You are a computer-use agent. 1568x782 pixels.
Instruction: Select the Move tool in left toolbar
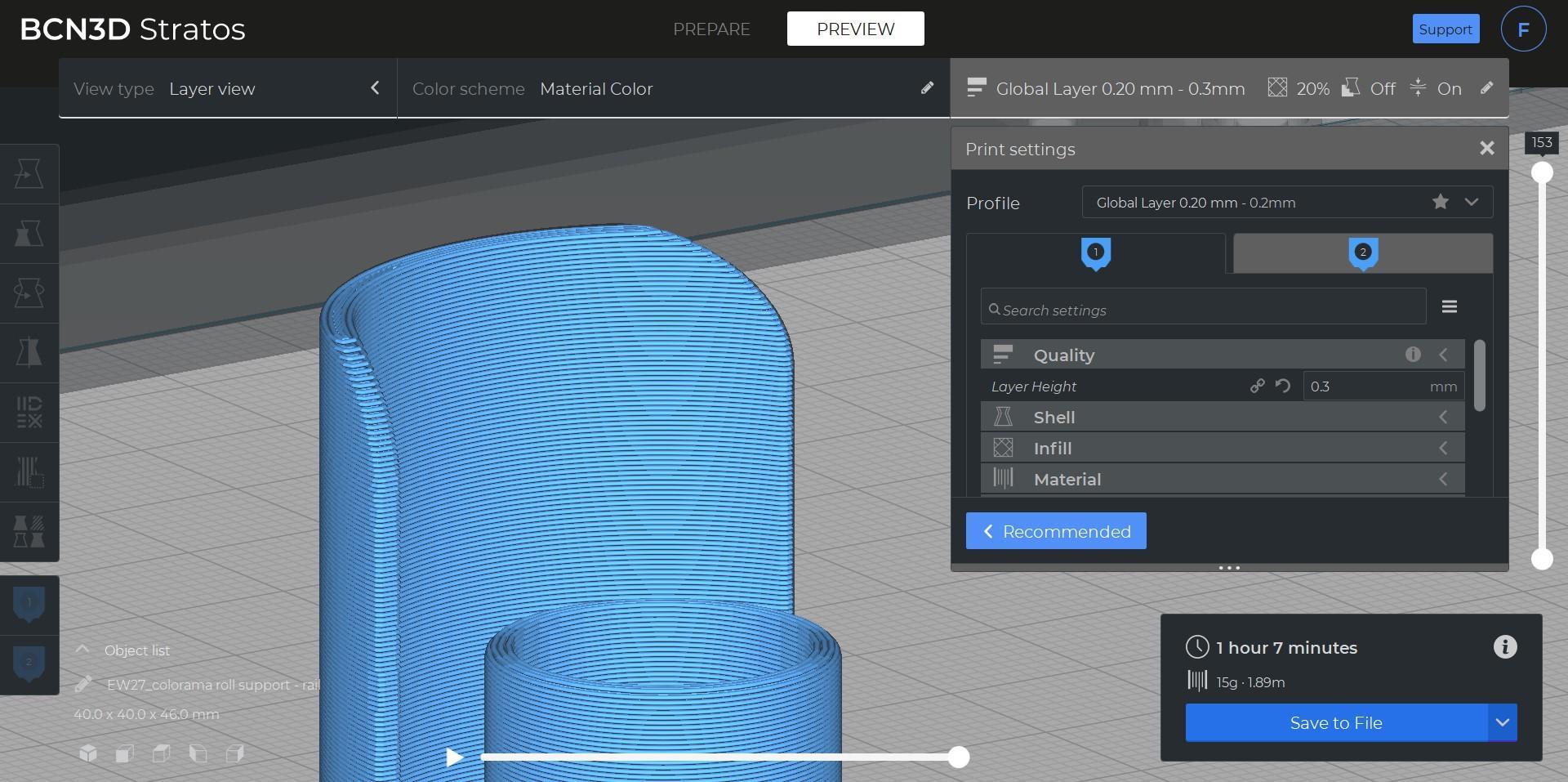click(x=29, y=174)
